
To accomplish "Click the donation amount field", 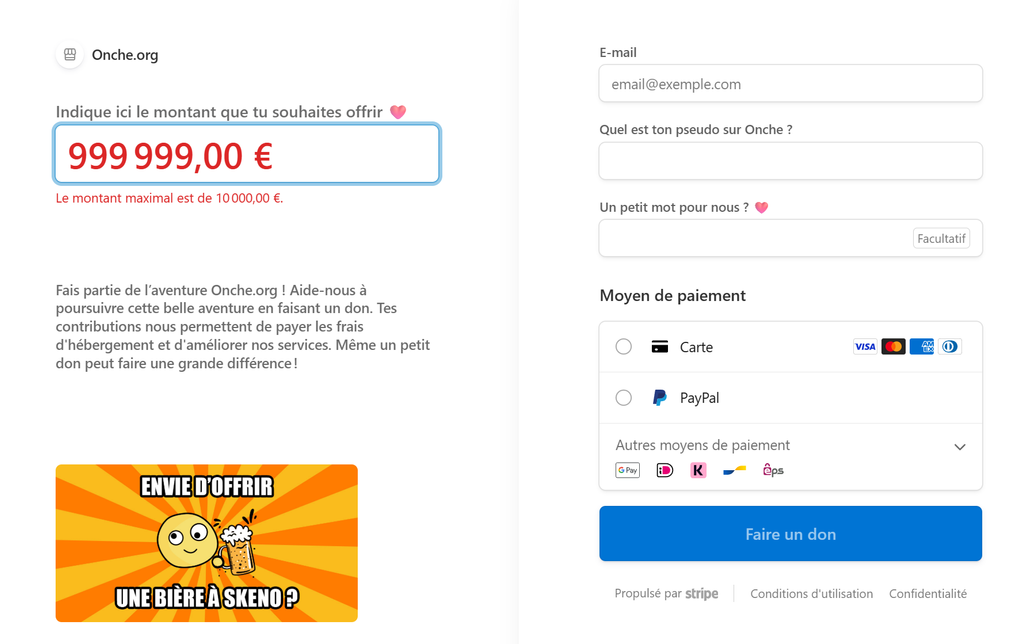I will pos(247,155).
